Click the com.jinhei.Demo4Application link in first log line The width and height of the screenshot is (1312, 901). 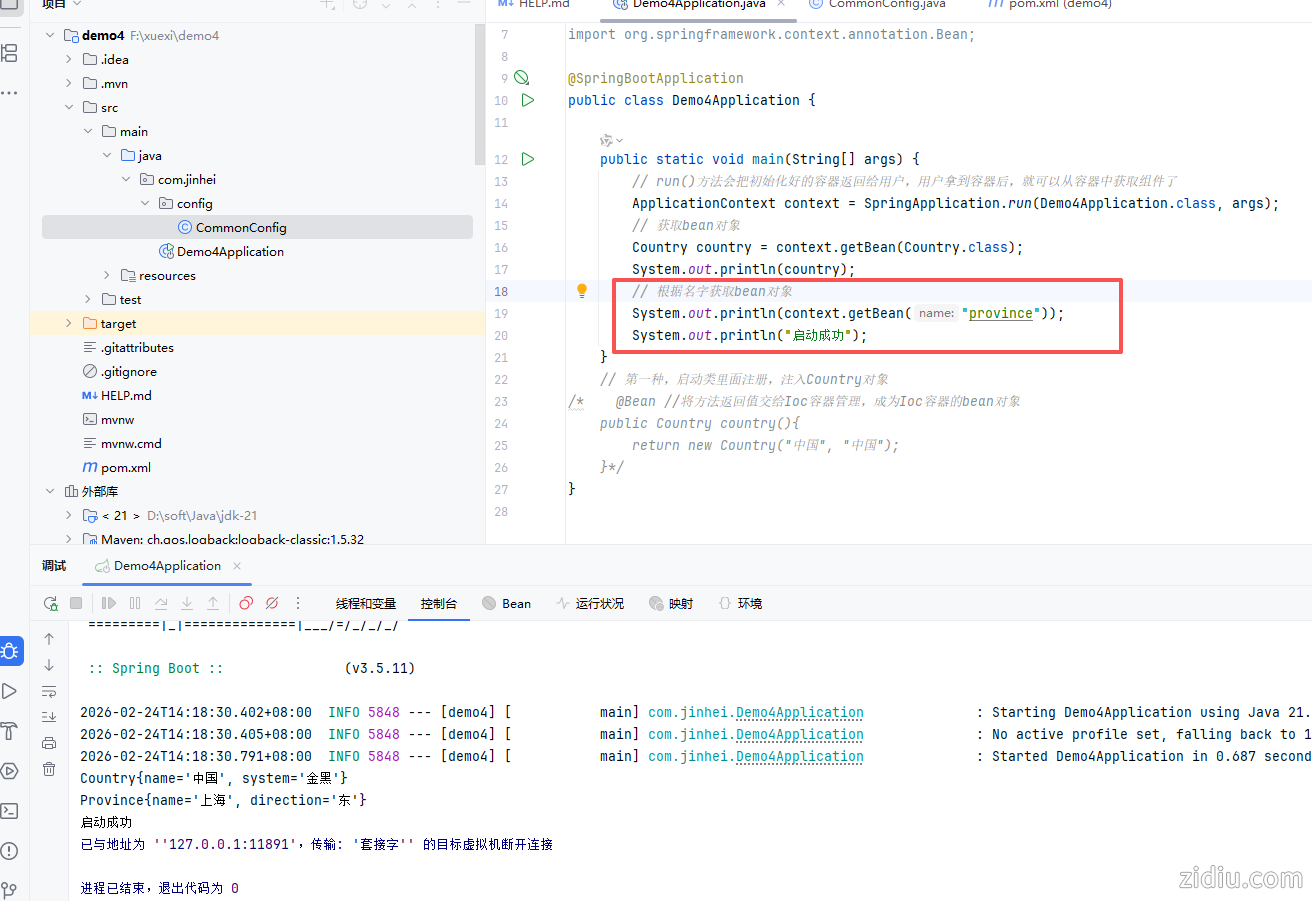point(755,712)
